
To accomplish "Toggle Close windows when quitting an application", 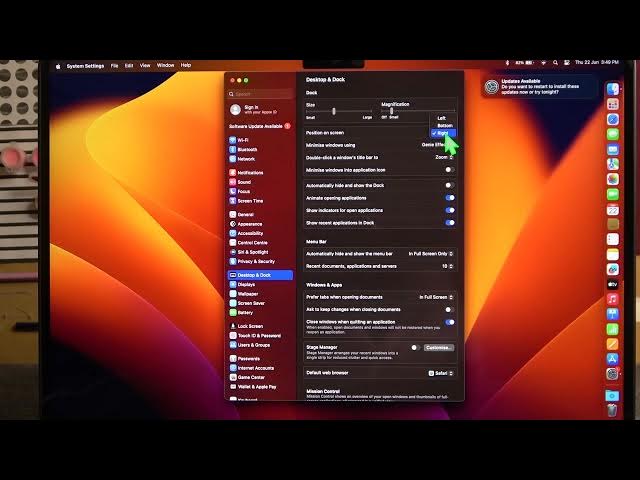I will pyautogui.click(x=450, y=322).
